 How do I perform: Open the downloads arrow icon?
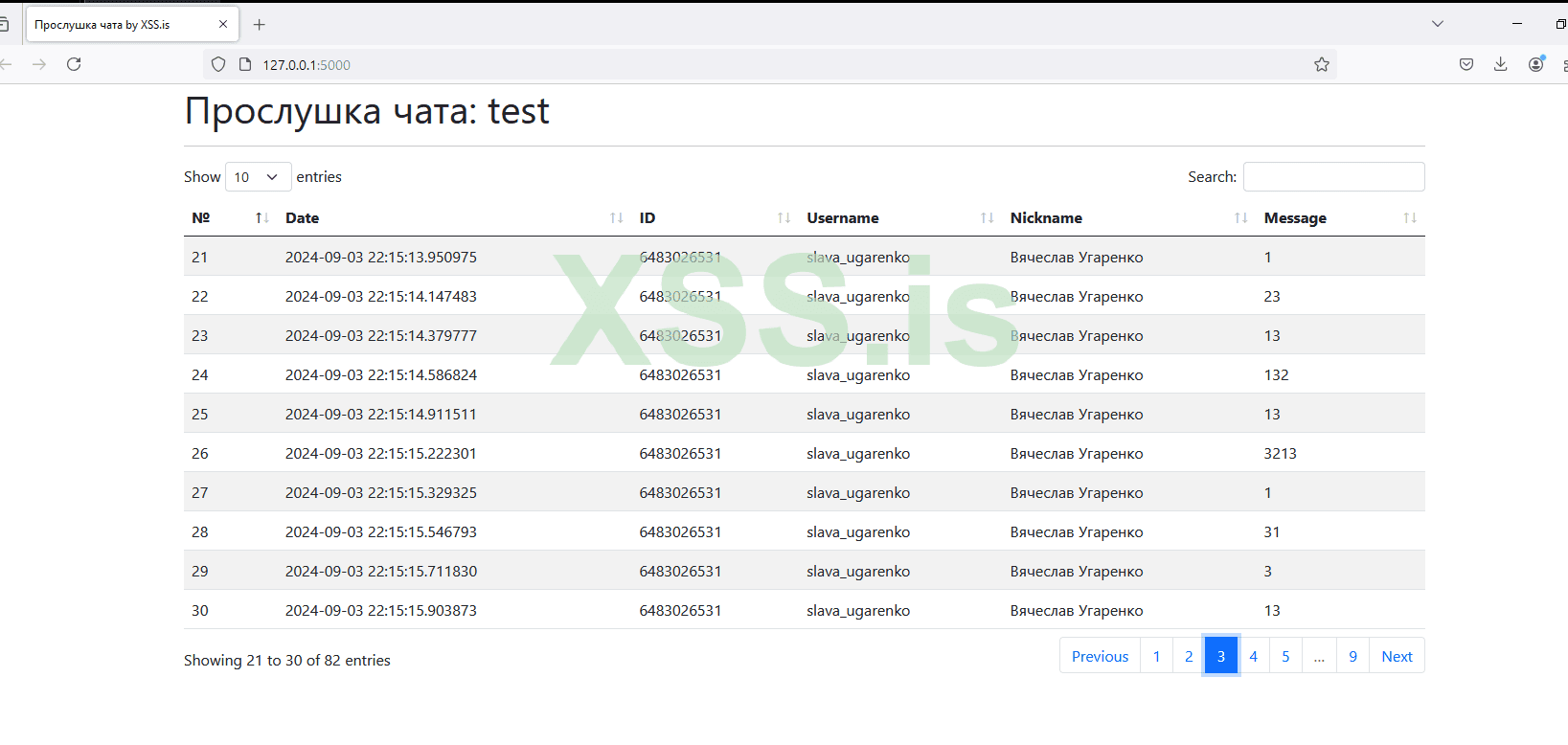coord(1500,64)
